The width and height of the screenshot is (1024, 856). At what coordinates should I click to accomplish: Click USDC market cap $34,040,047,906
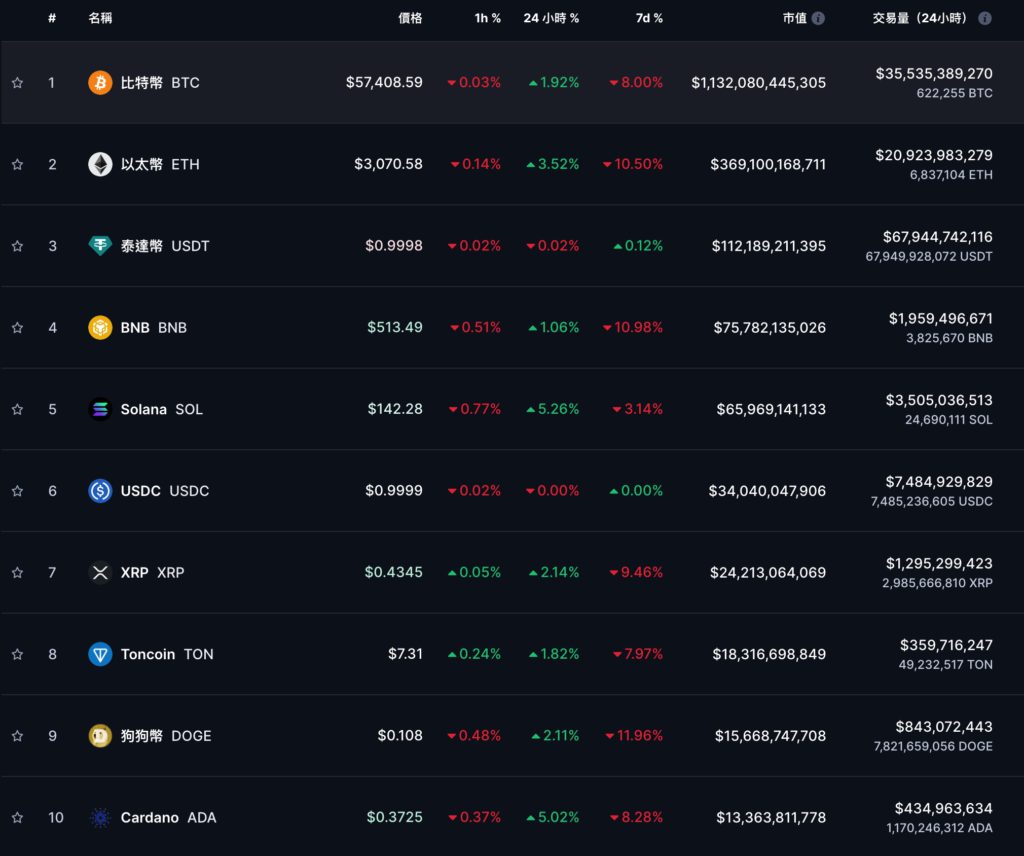tap(767, 491)
